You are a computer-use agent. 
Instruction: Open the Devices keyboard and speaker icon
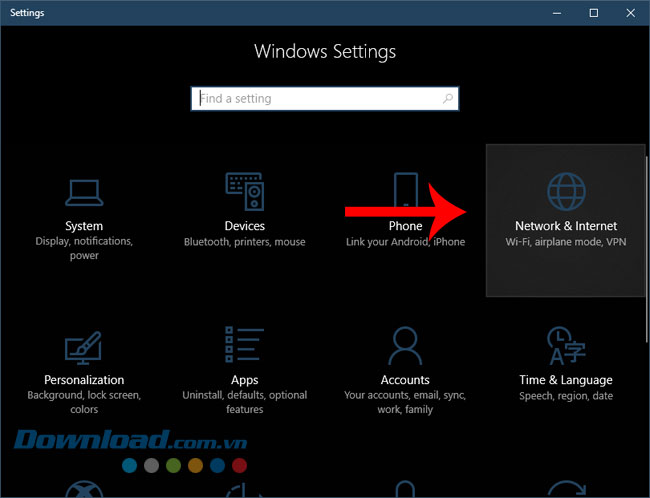244,191
